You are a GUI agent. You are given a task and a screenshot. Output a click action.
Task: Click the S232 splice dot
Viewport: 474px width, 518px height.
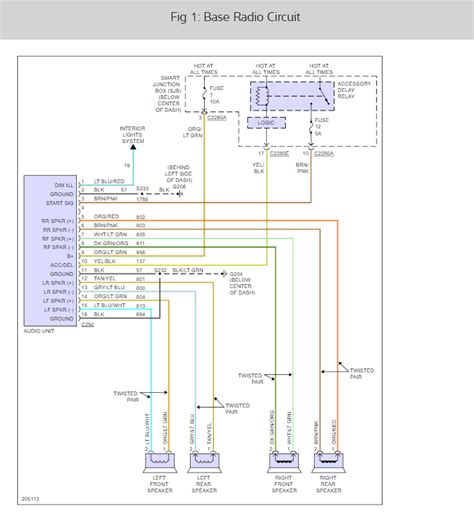click(160, 274)
